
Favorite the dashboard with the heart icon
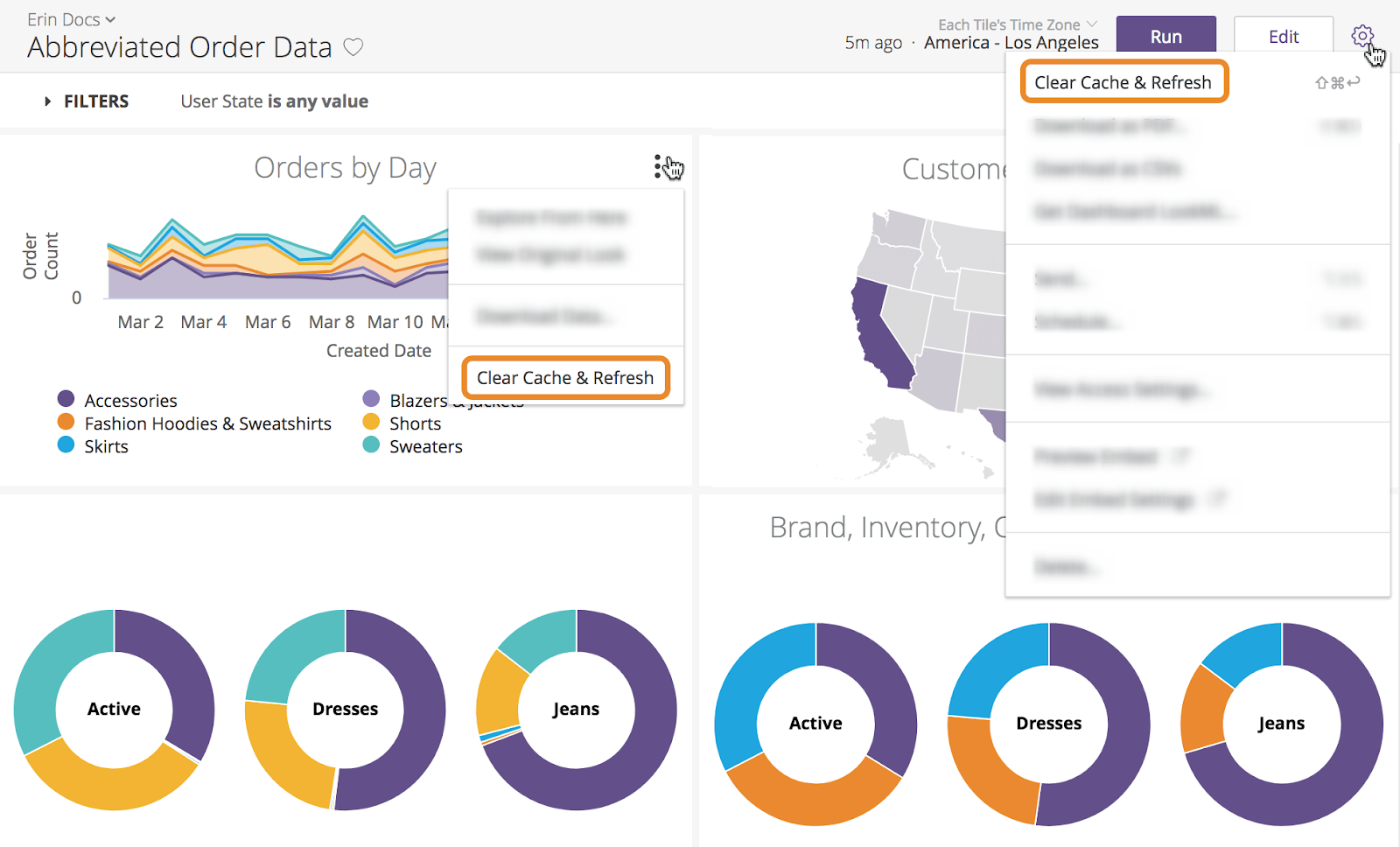click(353, 47)
